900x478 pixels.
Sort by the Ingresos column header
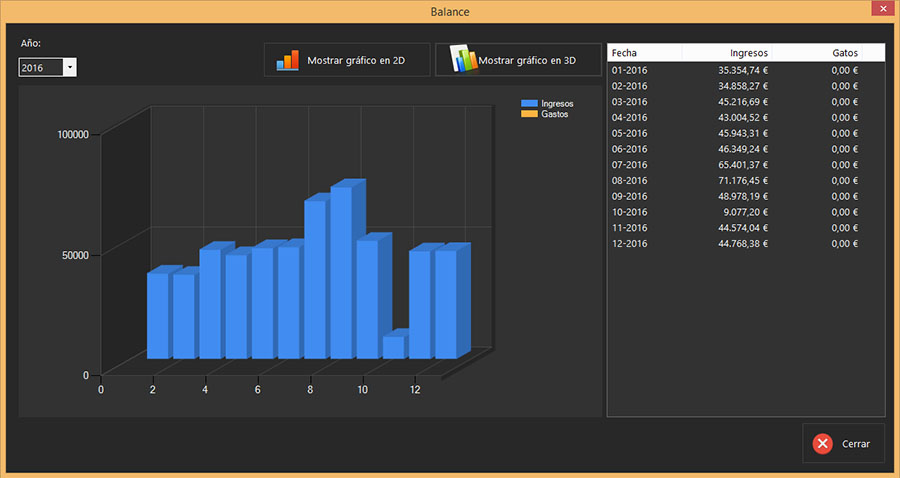[x=727, y=53]
